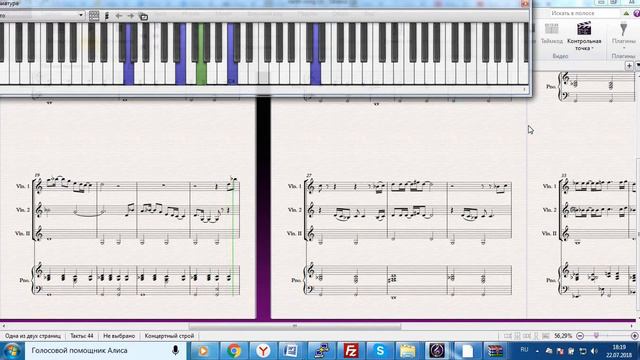Click the Одна из двух страниц status text

[33, 336]
